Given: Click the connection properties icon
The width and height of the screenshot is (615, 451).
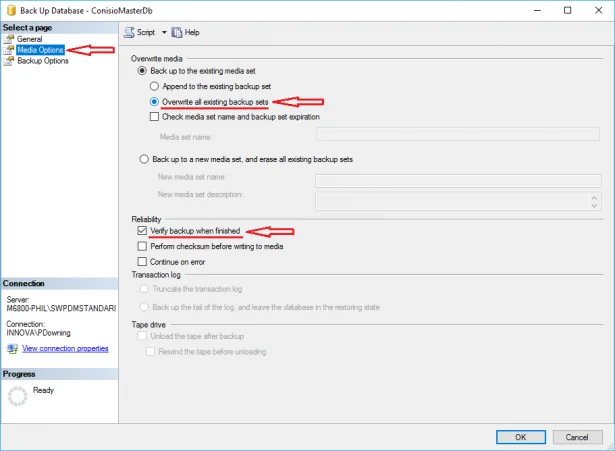Looking at the screenshot, I should click(x=11, y=348).
